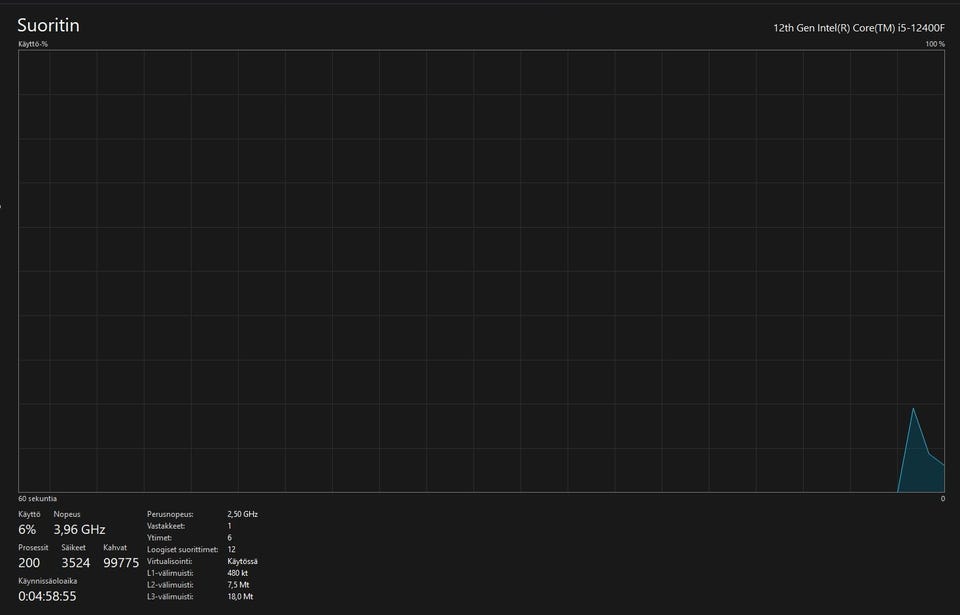The image size is (960, 615).
Task: Click the "0:04:58:55" uptime value
Action: 47,596
